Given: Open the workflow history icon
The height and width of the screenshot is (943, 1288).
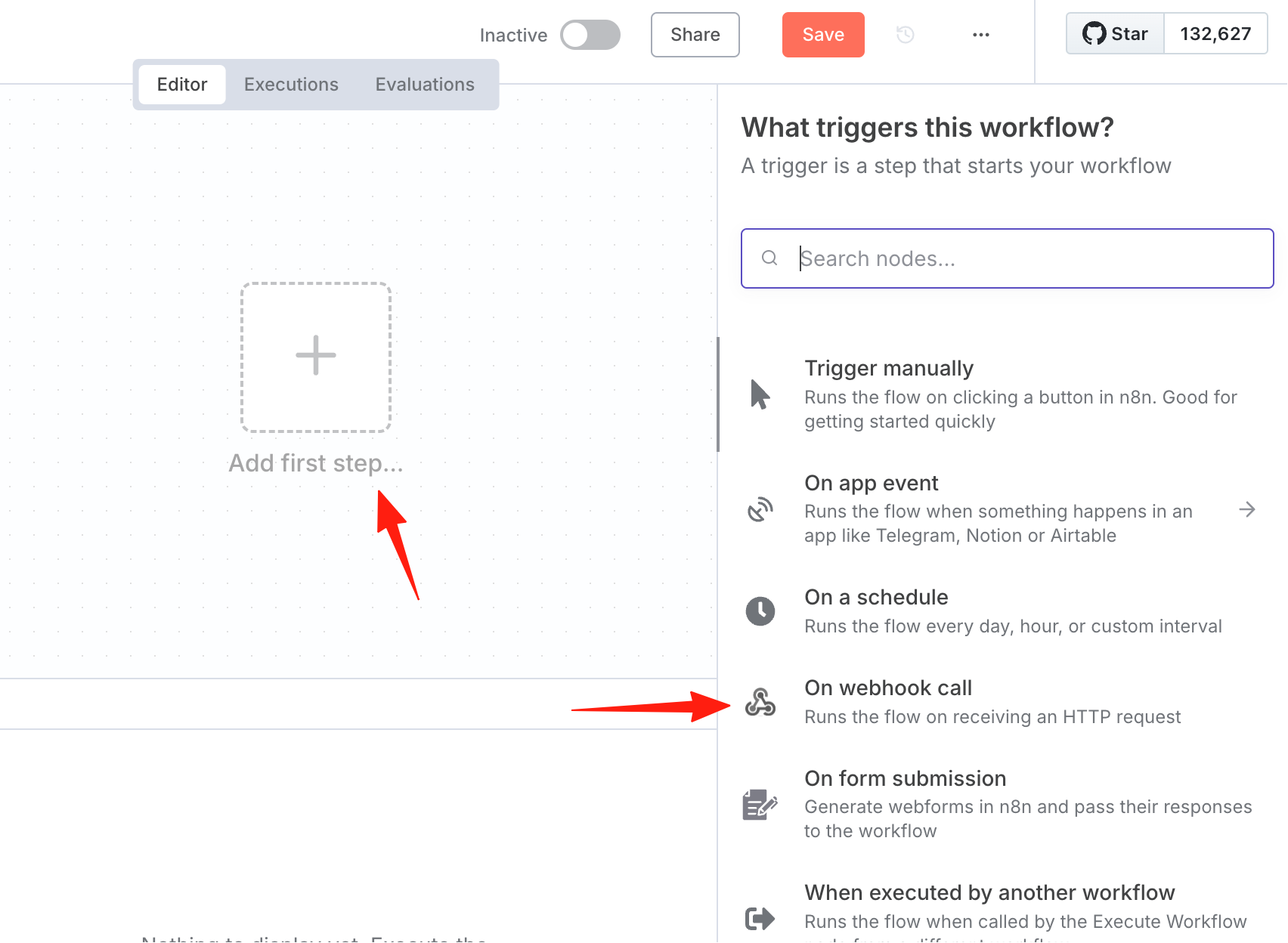Looking at the screenshot, I should pos(906,34).
